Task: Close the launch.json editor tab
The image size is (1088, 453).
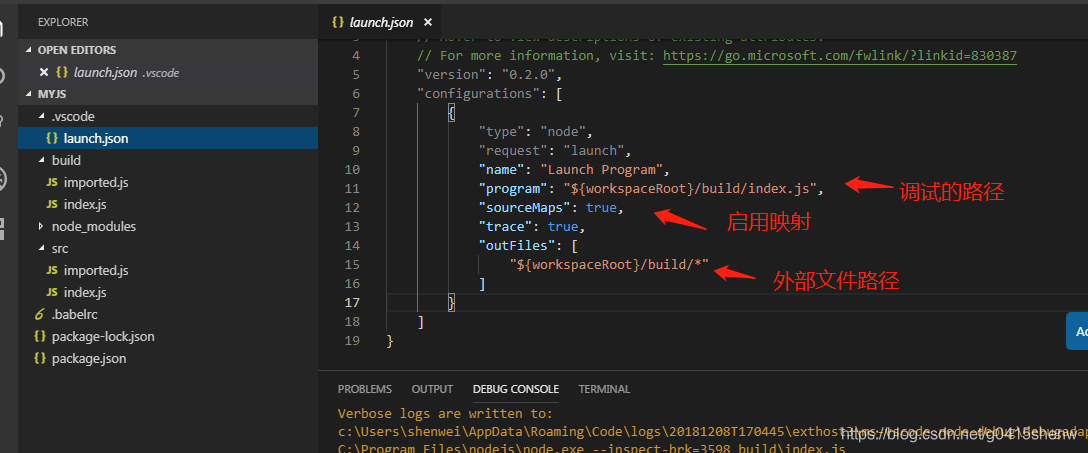Action: pyautogui.click(x=428, y=22)
